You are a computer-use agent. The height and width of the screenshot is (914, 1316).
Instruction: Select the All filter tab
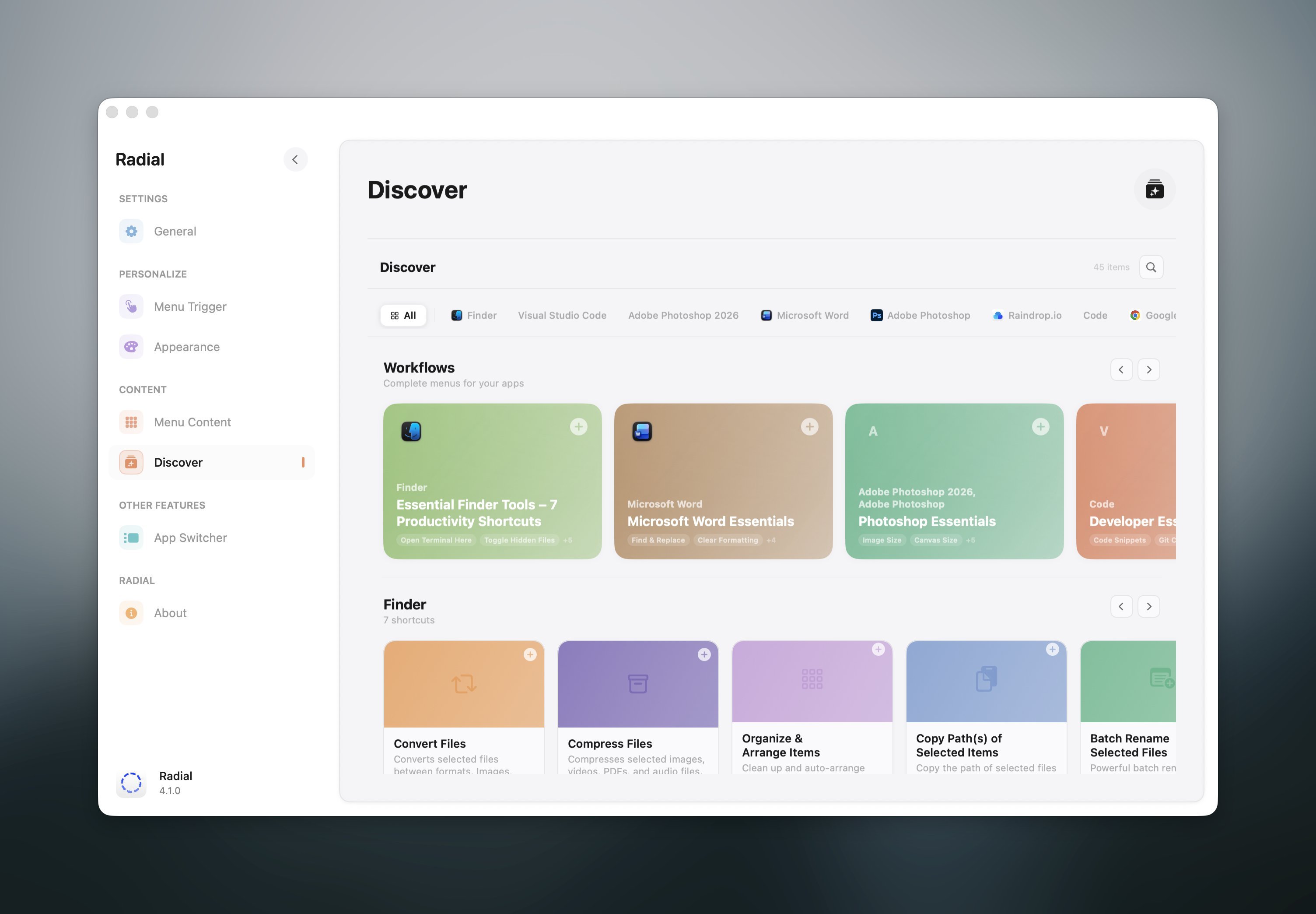[x=403, y=315]
